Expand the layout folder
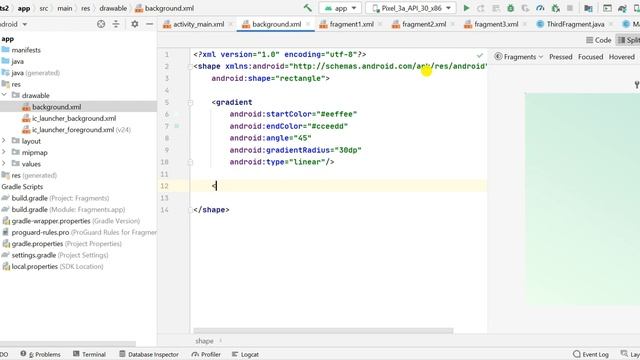Screen dimensions: 640x360 click(4, 141)
